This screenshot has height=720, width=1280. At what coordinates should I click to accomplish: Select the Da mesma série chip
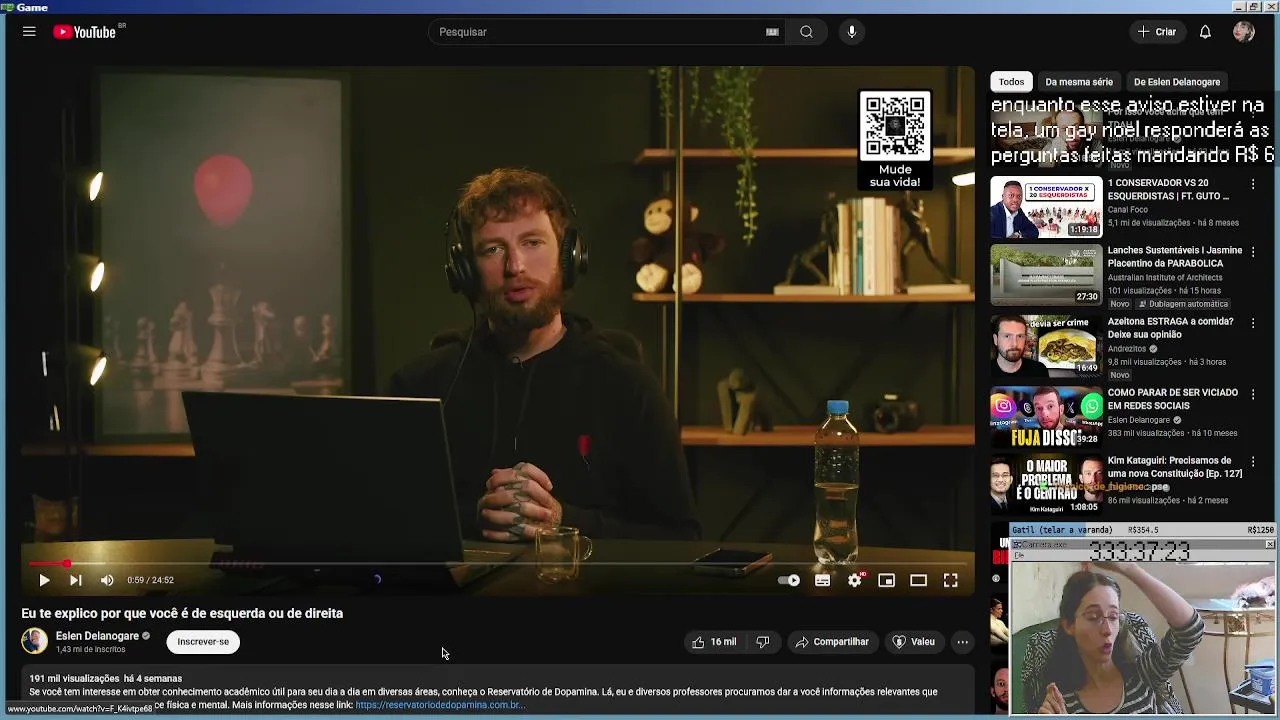coord(1079,82)
